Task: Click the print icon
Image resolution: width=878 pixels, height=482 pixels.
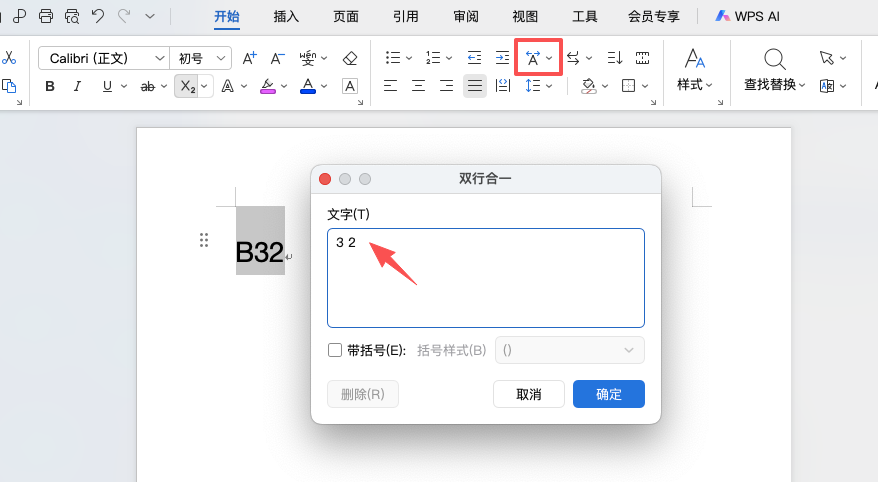Action: [x=46, y=16]
